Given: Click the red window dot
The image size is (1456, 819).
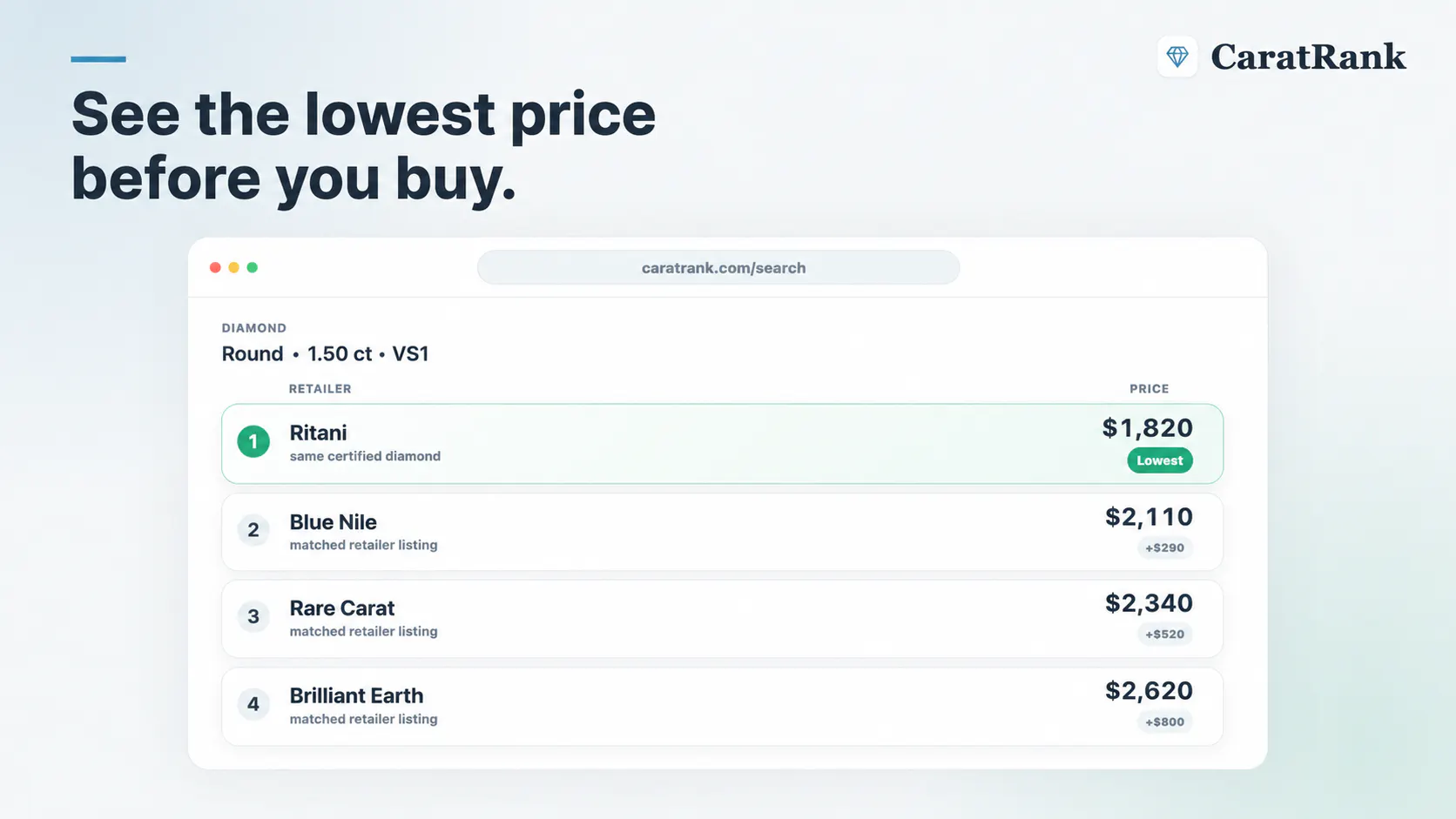Looking at the screenshot, I should [215, 267].
